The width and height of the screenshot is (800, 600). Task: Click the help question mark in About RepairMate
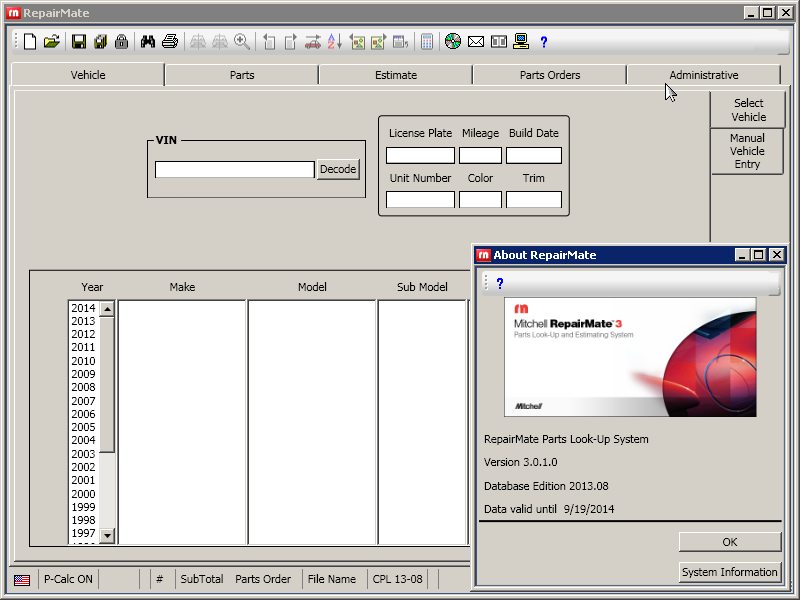click(x=500, y=284)
